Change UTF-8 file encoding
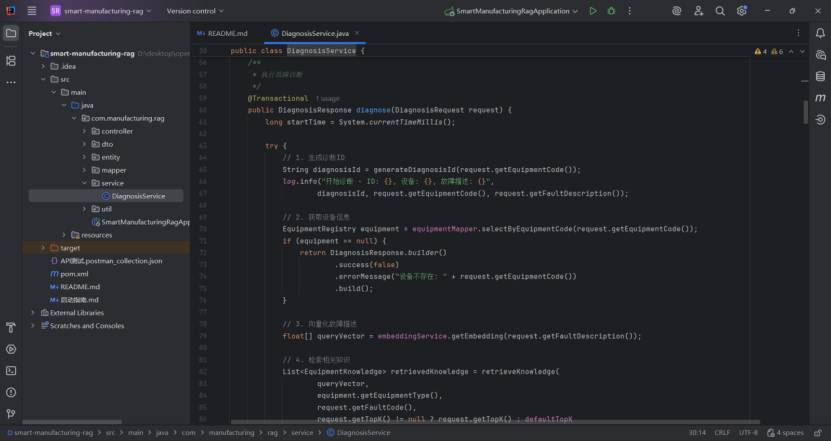831x442 pixels. pyautogui.click(x=748, y=432)
